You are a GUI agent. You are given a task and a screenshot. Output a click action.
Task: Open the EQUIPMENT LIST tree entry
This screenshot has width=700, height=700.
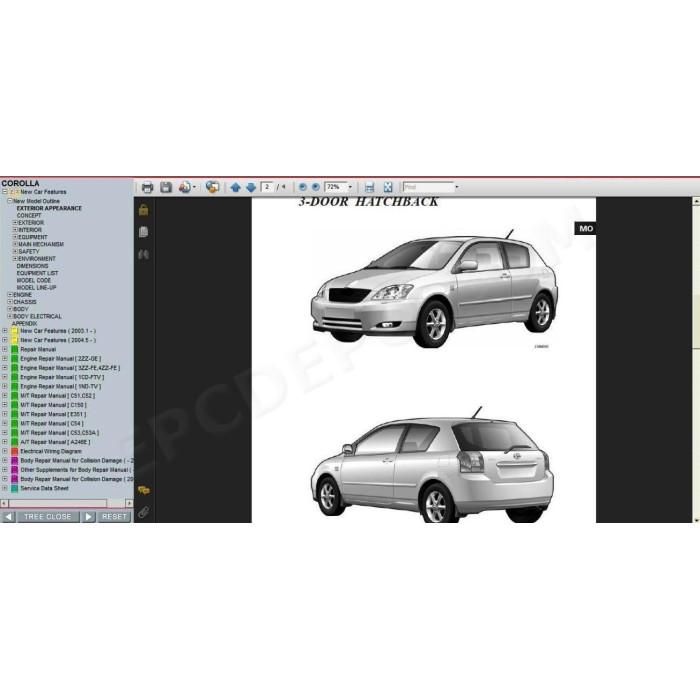pyautogui.click(x=38, y=273)
